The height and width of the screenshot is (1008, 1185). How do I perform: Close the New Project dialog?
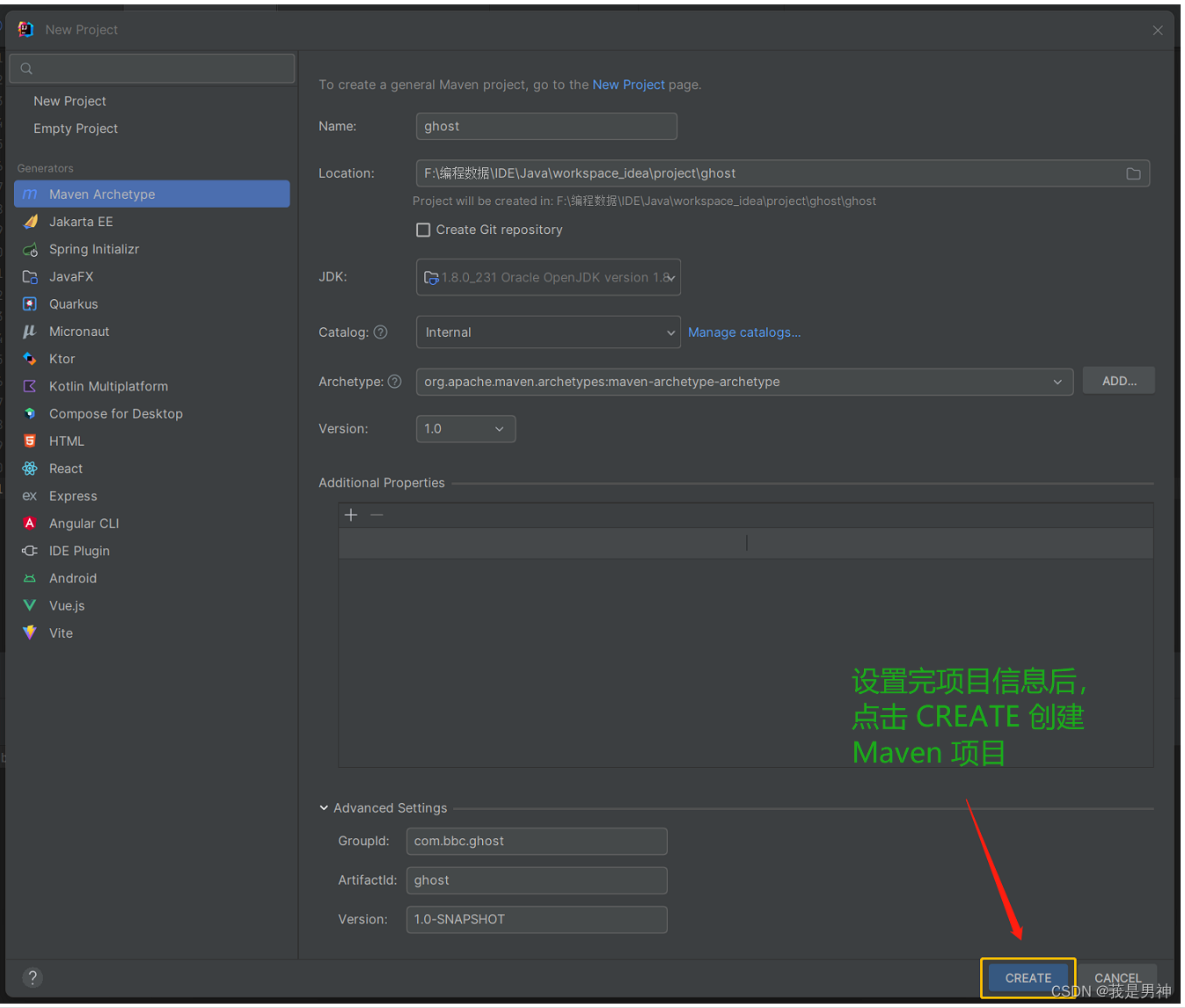coord(1158,30)
